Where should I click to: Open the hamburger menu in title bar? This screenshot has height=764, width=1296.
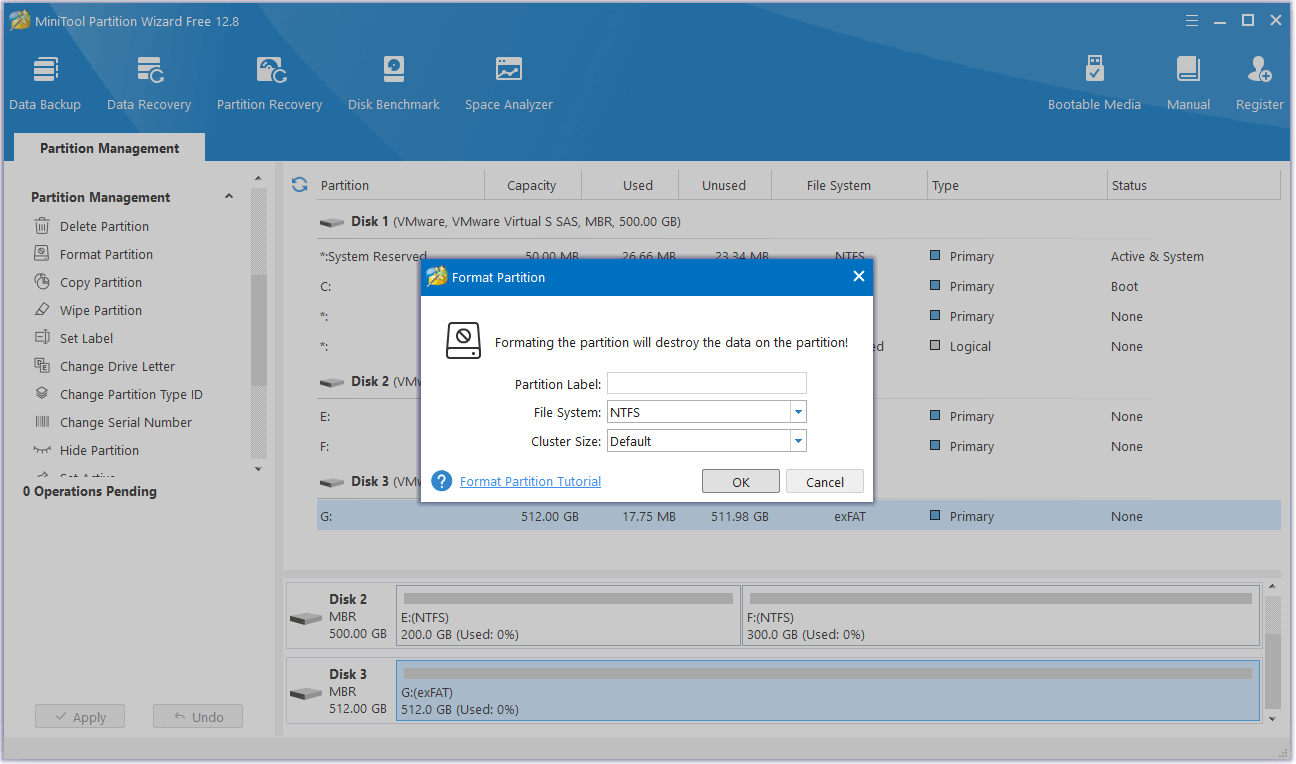(x=1192, y=20)
